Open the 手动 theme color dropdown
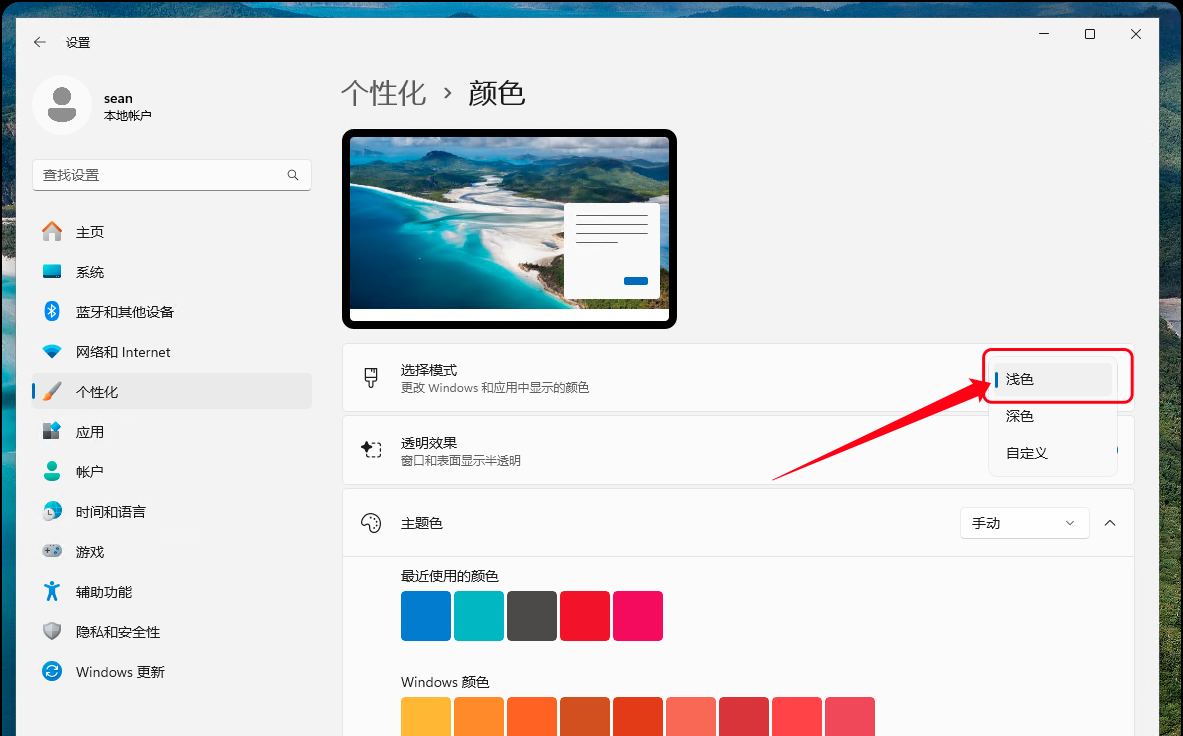 point(1024,522)
